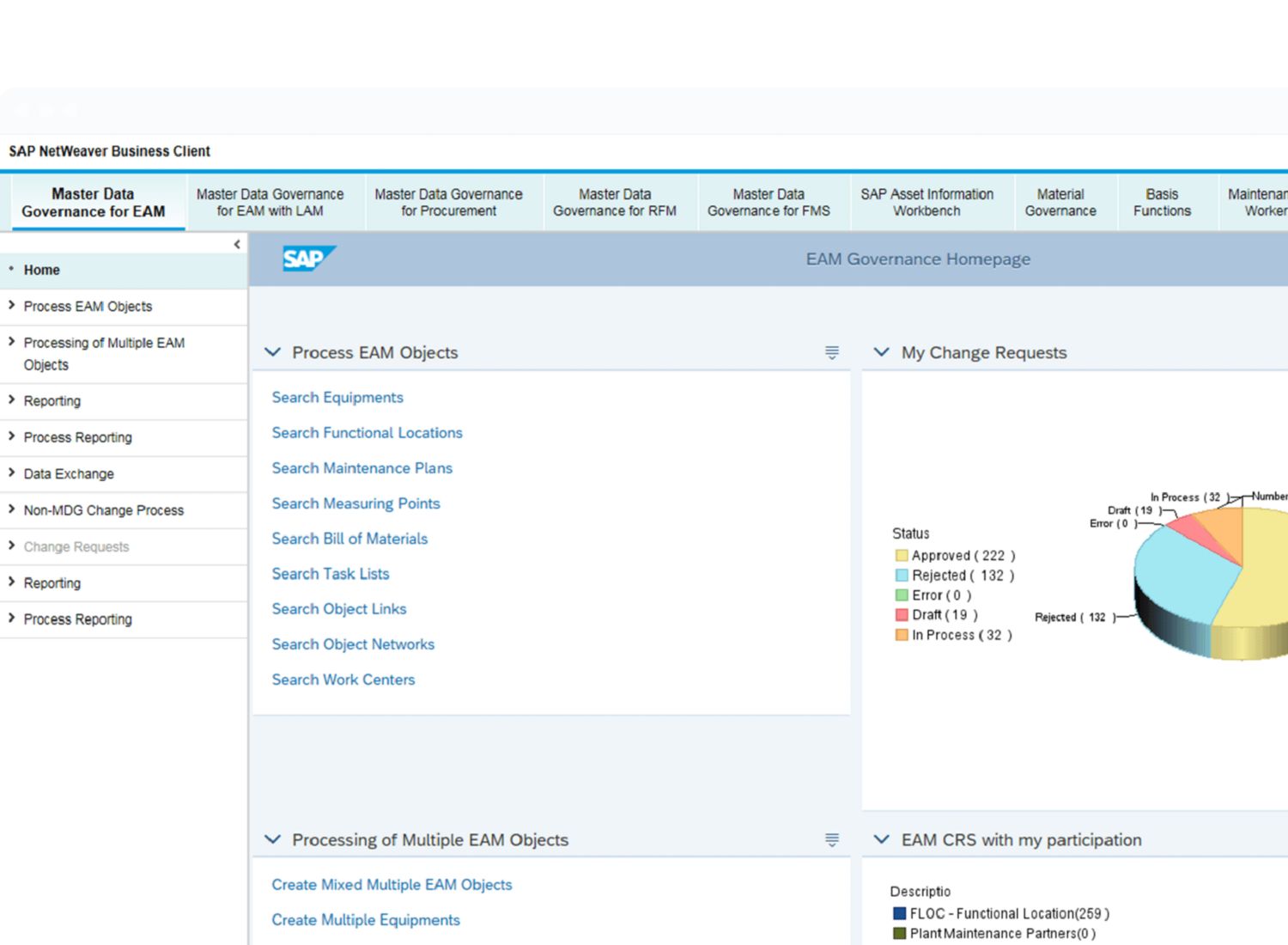Collapse the My Change Requests section chevron

881,352
